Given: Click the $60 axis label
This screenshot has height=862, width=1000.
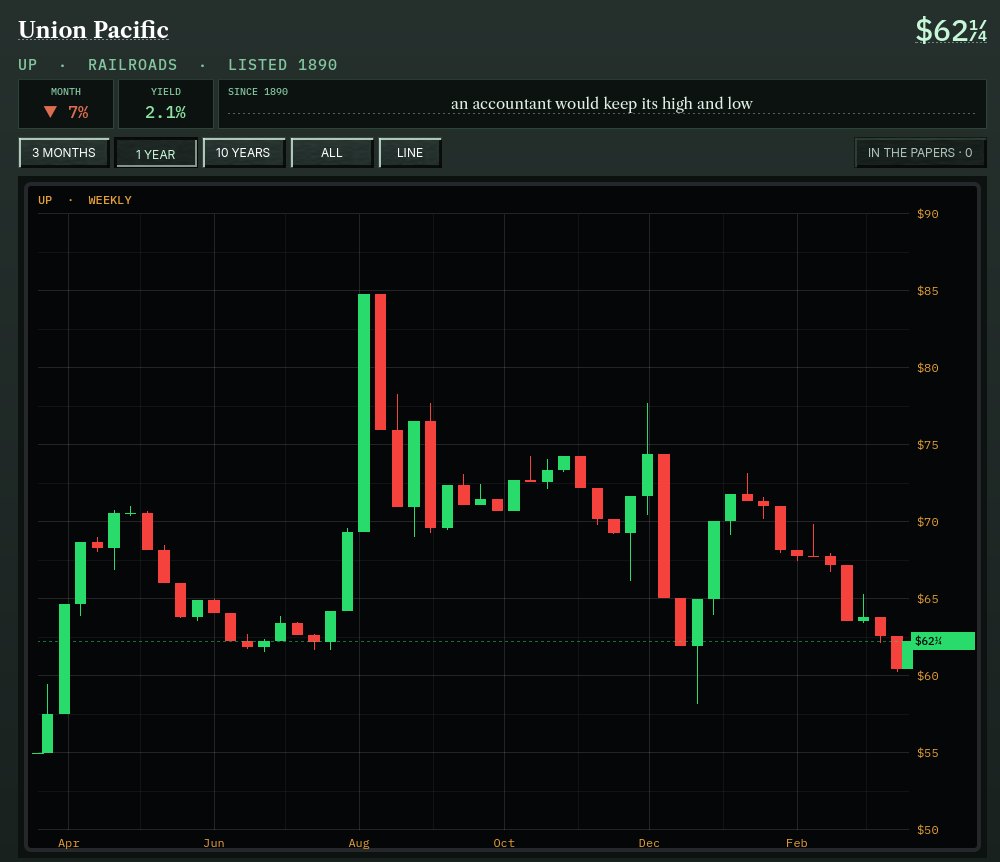Looking at the screenshot, I should (x=927, y=676).
